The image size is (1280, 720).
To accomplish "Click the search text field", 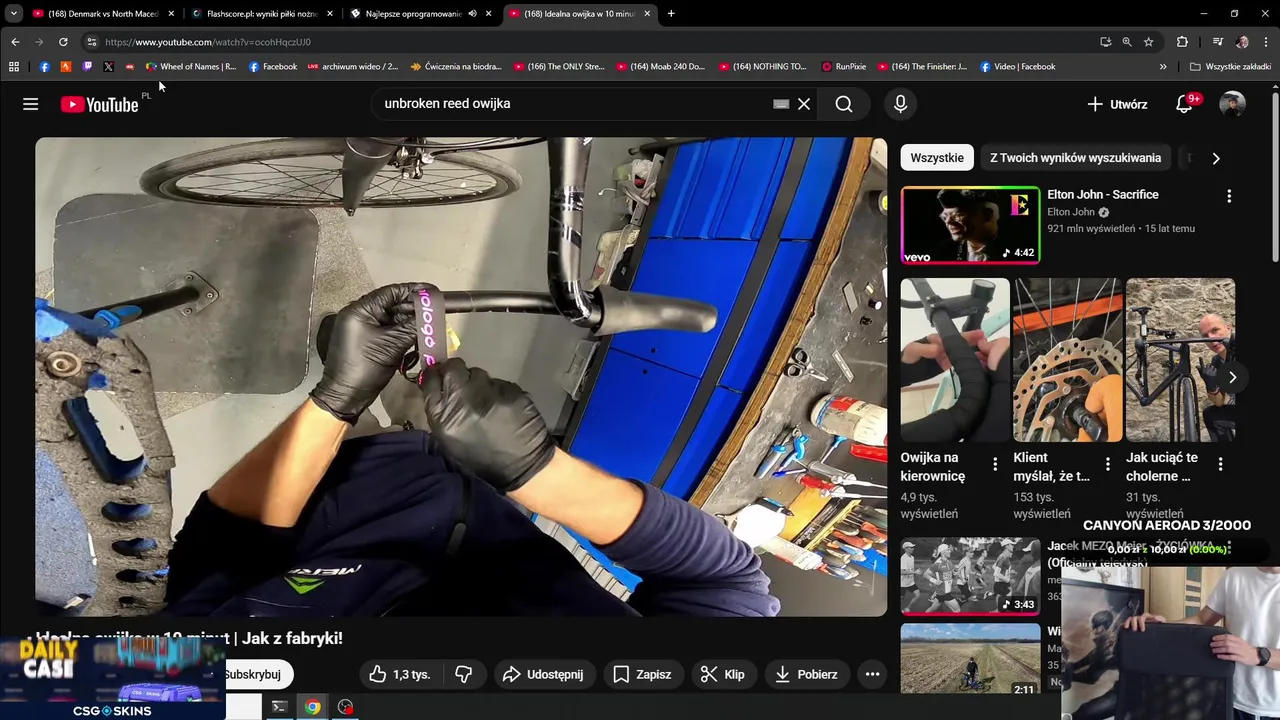I will (x=575, y=104).
